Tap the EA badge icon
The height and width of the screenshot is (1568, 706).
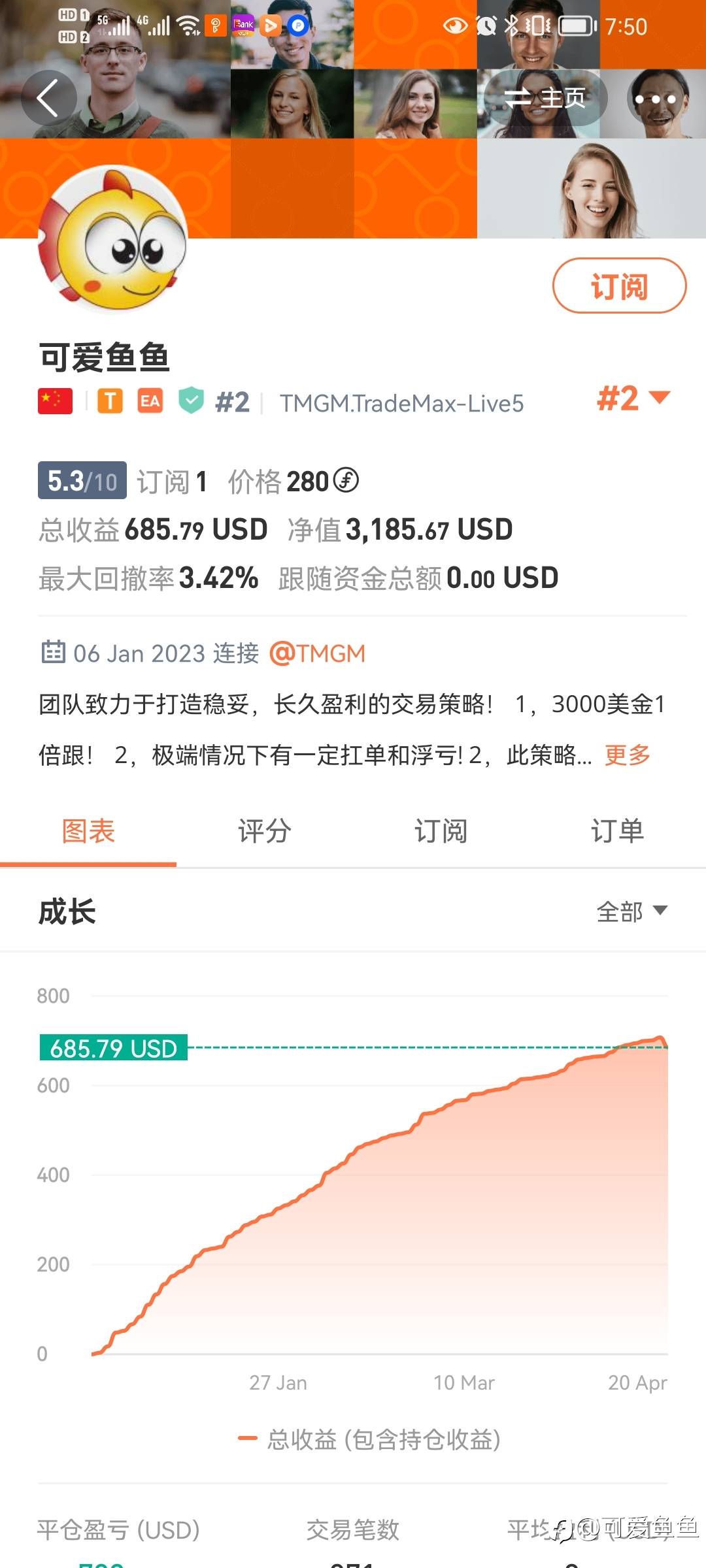coord(150,401)
